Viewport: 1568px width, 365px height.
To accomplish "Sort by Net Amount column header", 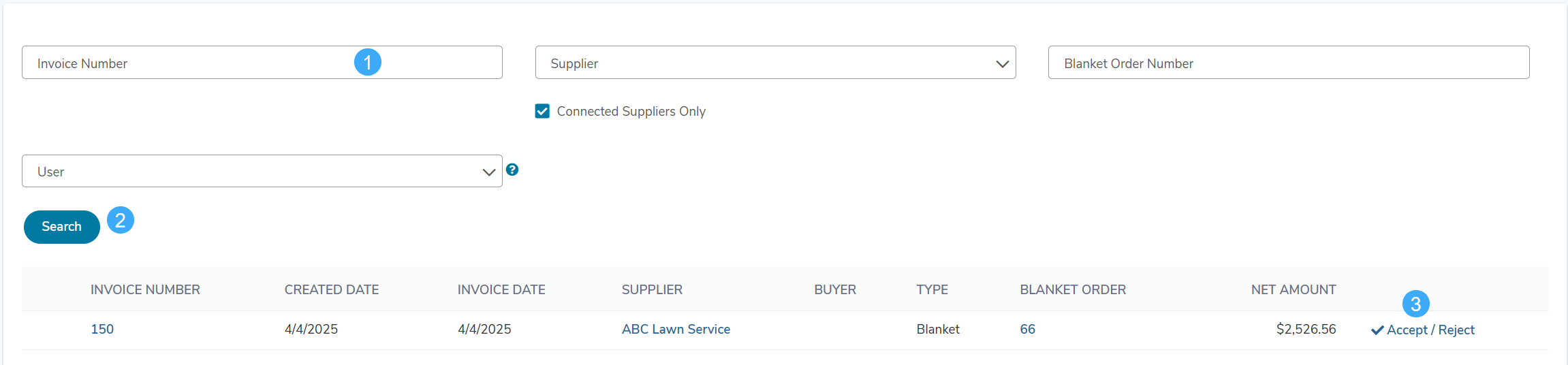I will pos(1293,289).
